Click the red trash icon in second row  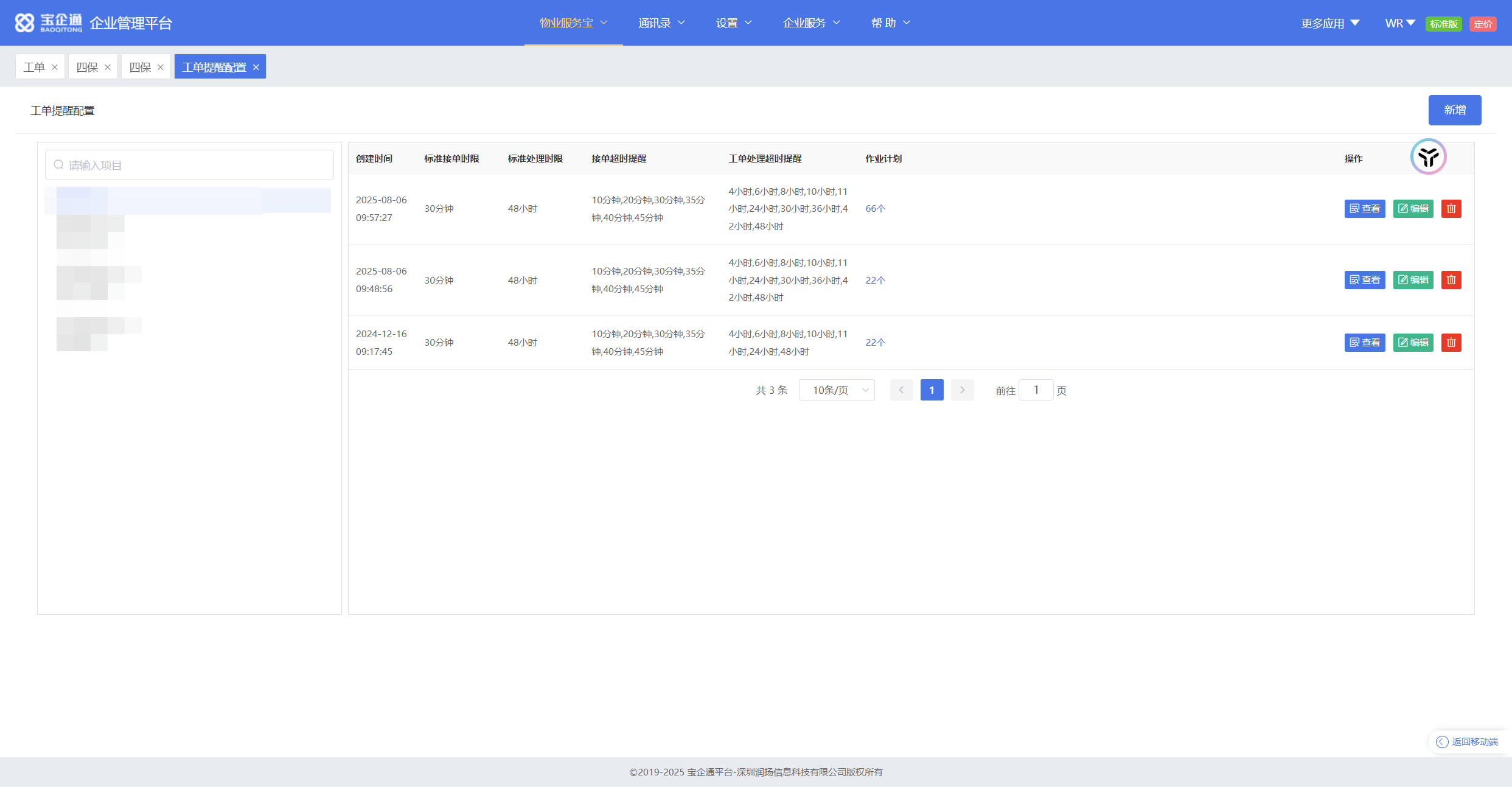point(1451,280)
